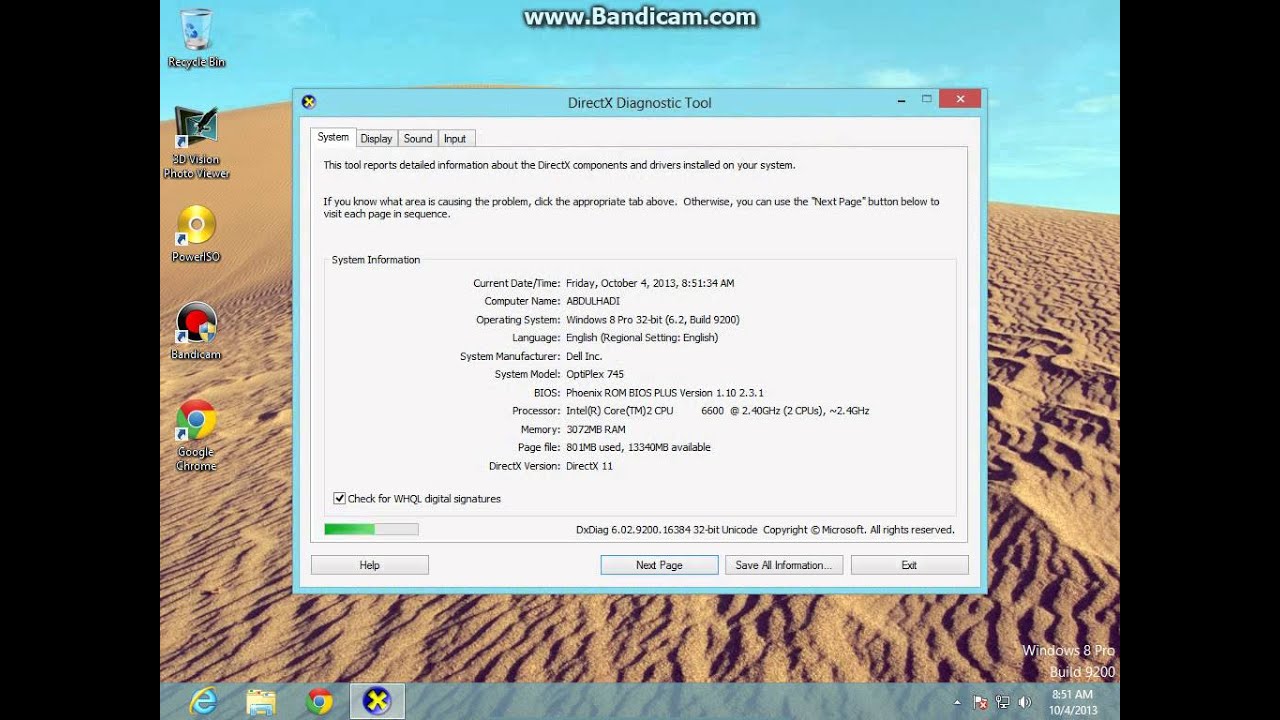Select the Bandicam desktop icon
Image resolution: width=1280 pixels, height=720 pixels.
(x=196, y=330)
